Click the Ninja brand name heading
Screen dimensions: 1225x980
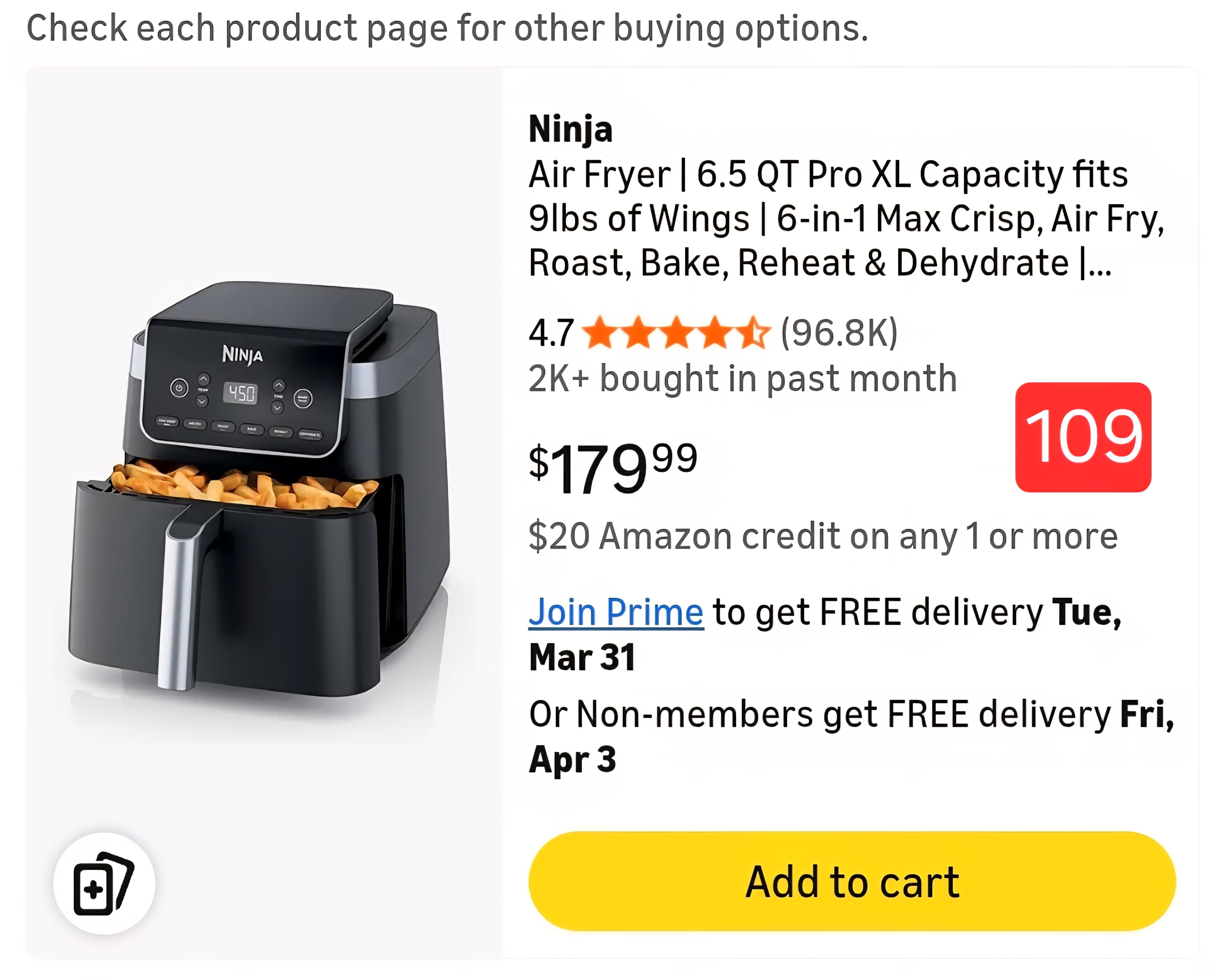tap(571, 129)
